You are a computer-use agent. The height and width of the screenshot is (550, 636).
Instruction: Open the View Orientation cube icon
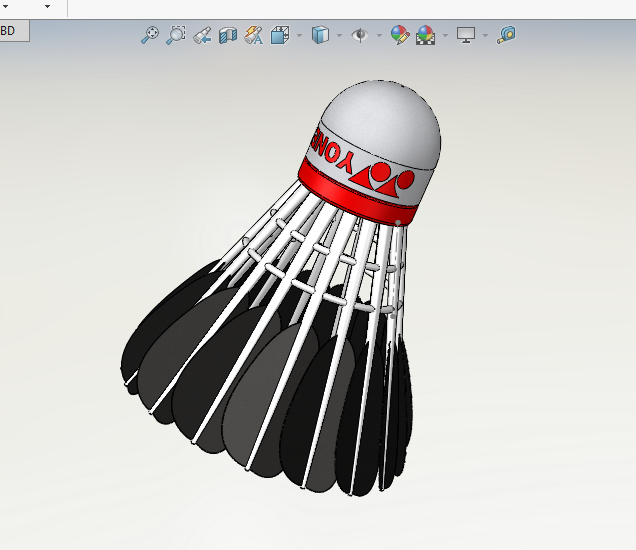pyautogui.click(x=280, y=35)
